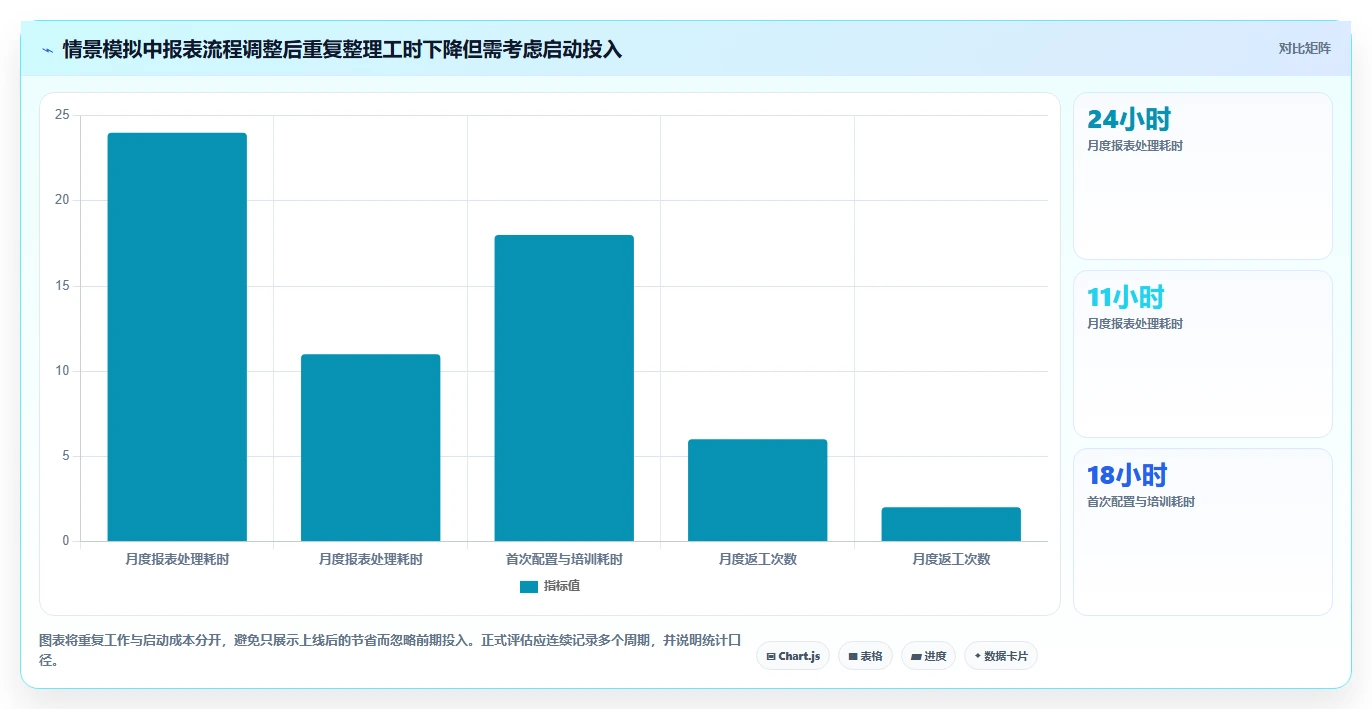Click the y-axis tick label 25
The height and width of the screenshot is (709, 1372).
62,115
